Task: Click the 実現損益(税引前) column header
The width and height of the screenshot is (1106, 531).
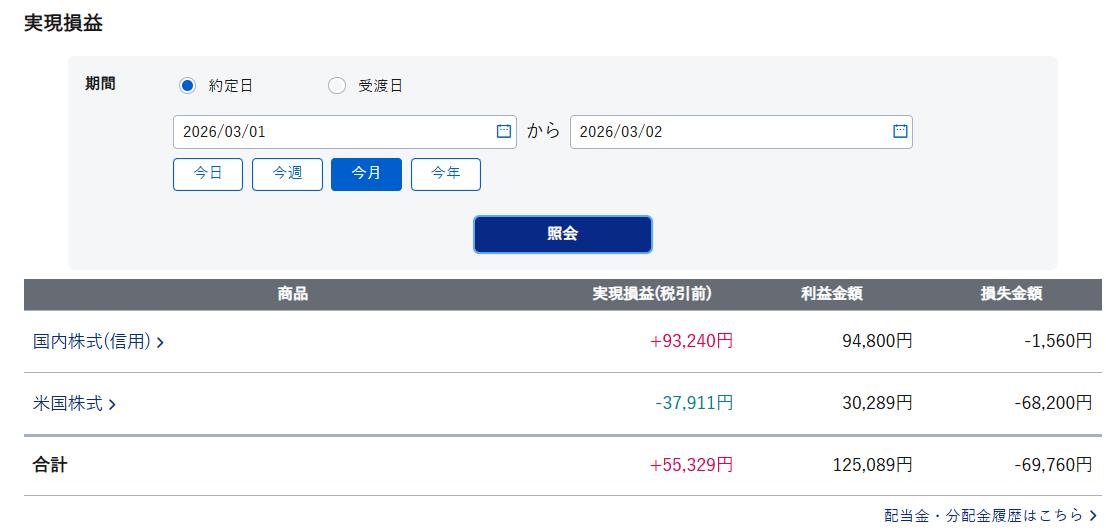Action: click(x=652, y=294)
